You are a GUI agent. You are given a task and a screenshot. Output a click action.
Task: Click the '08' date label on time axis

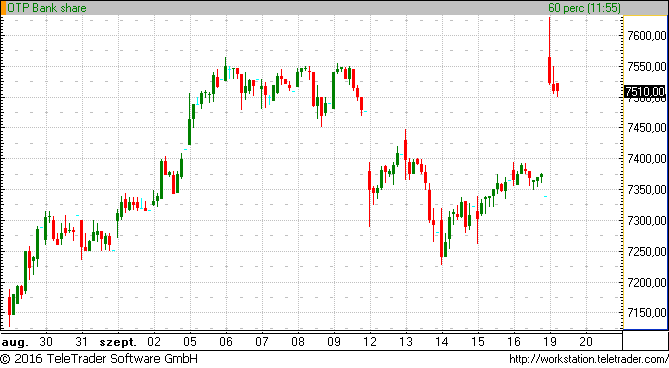[x=298, y=342]
